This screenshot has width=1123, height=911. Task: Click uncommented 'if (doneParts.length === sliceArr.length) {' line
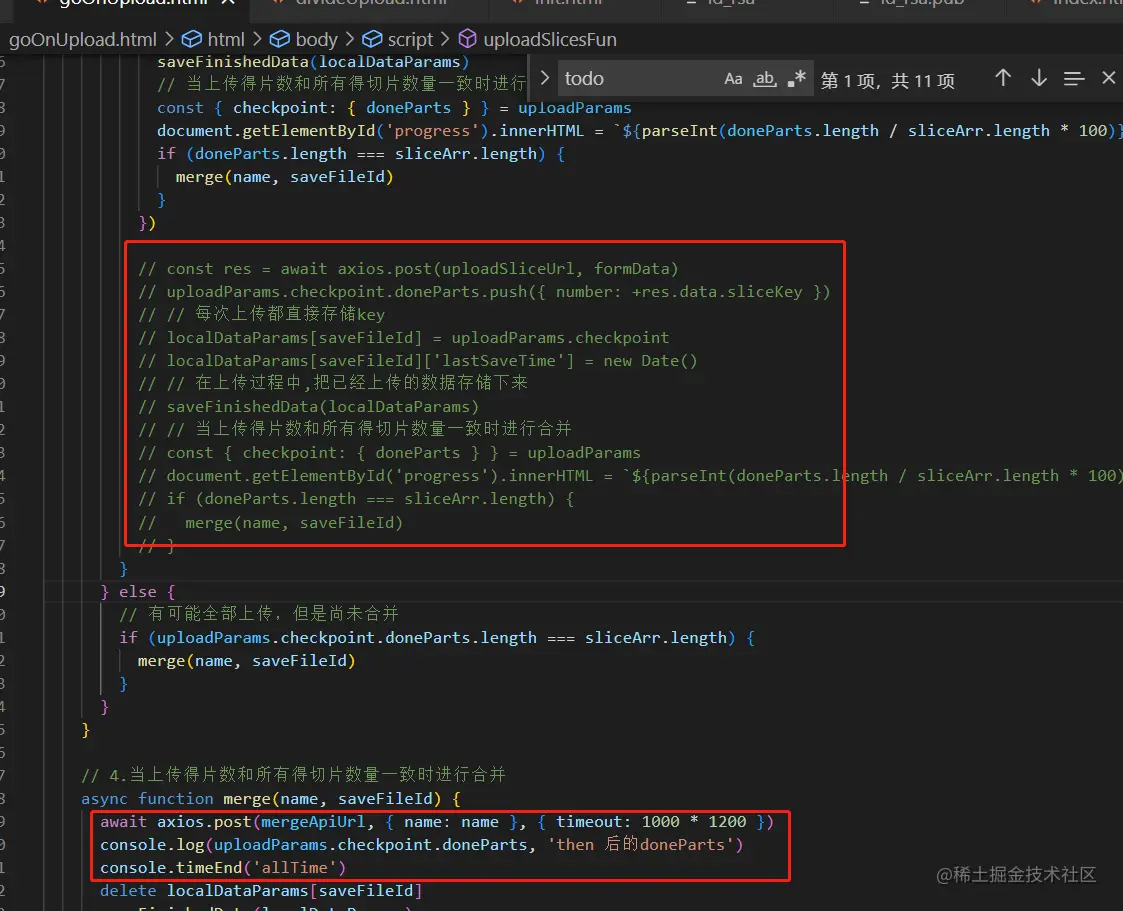(x=361, y=153)
